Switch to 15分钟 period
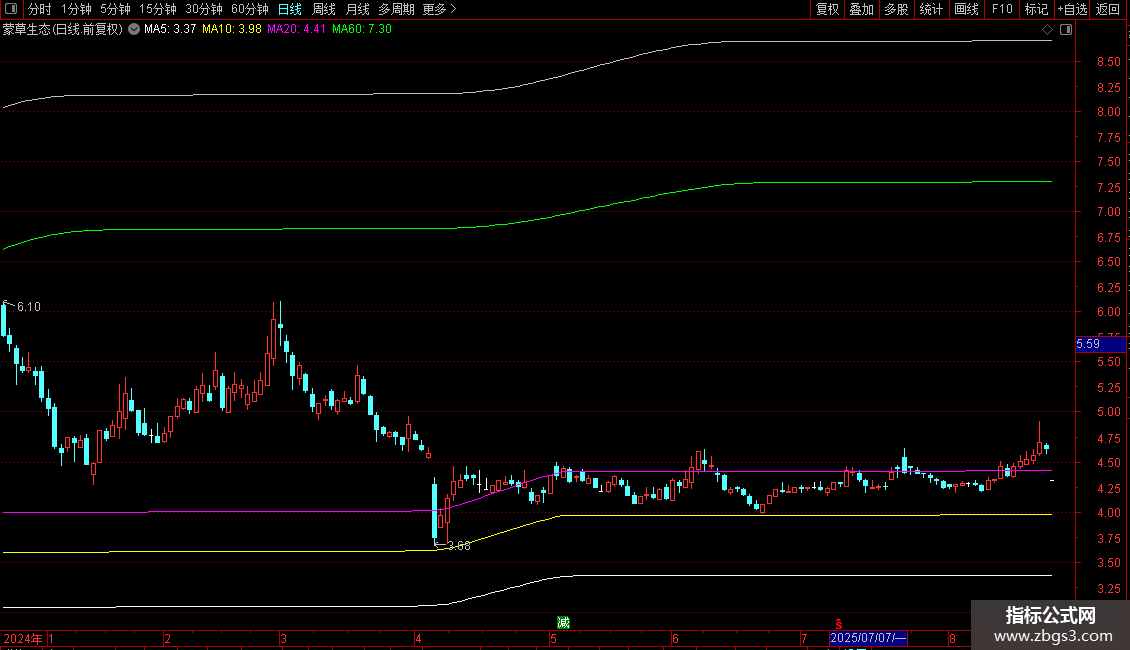The image size is (1130, 650). click(158, 9)
